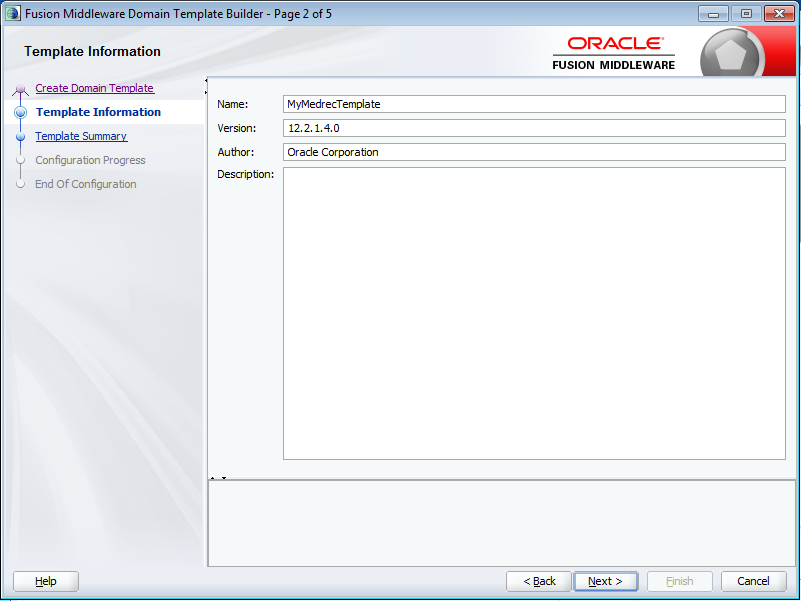Click the application icon in the title bar
This screenshot has width=801, height=601.
tap(13, 13)
